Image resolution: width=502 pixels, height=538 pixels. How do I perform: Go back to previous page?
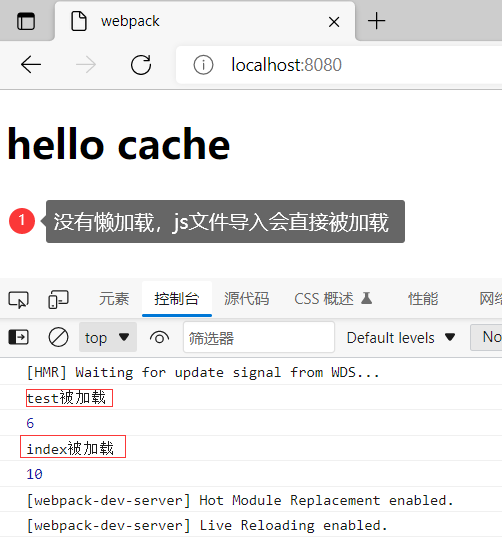point(31,65)
